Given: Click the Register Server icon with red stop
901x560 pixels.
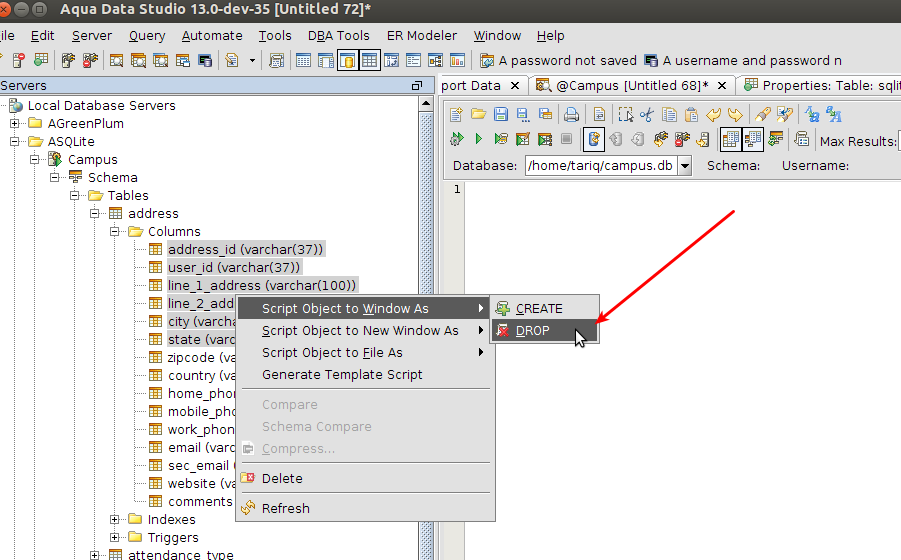Looking at the screenshot, I should tap(18, 60).
